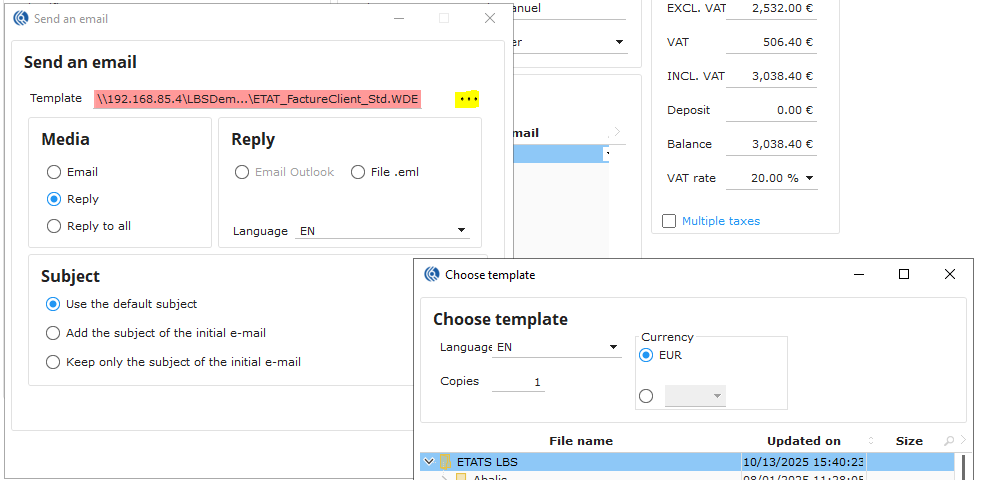988x480 pixels.
Task: Close the Choose template window
Action: [x=950, y=274]
